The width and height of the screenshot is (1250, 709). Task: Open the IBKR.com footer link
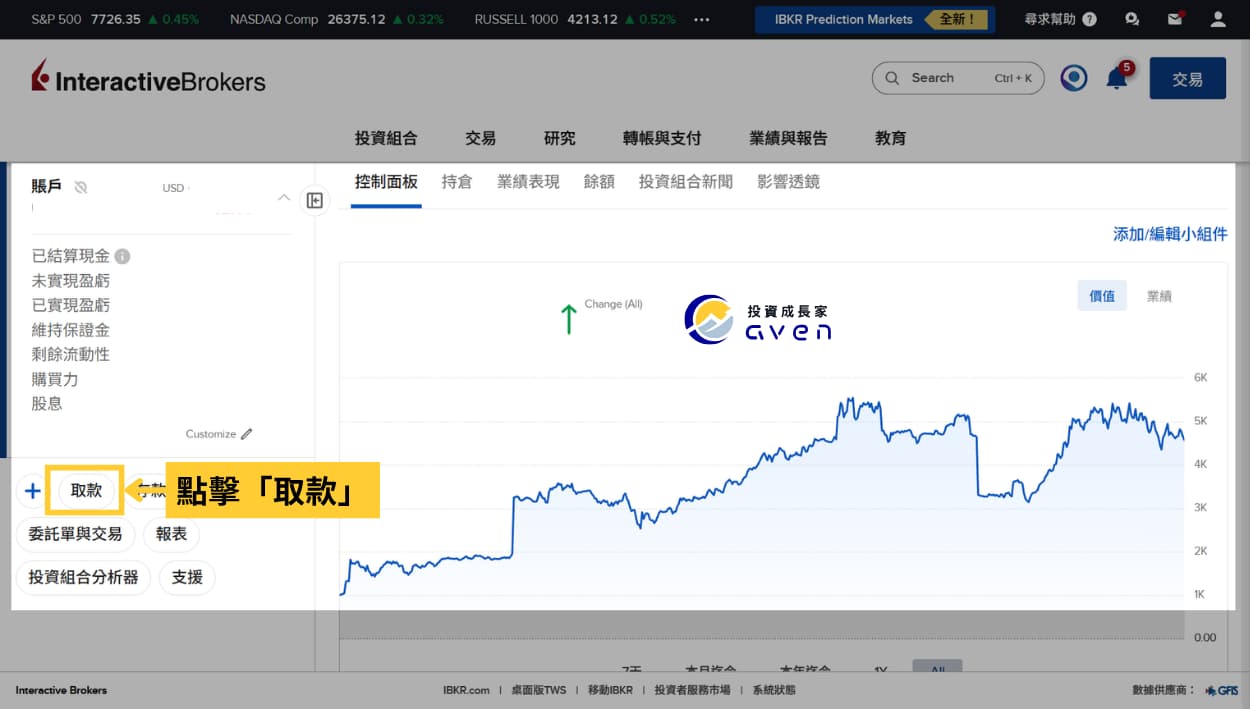(466, 690)
